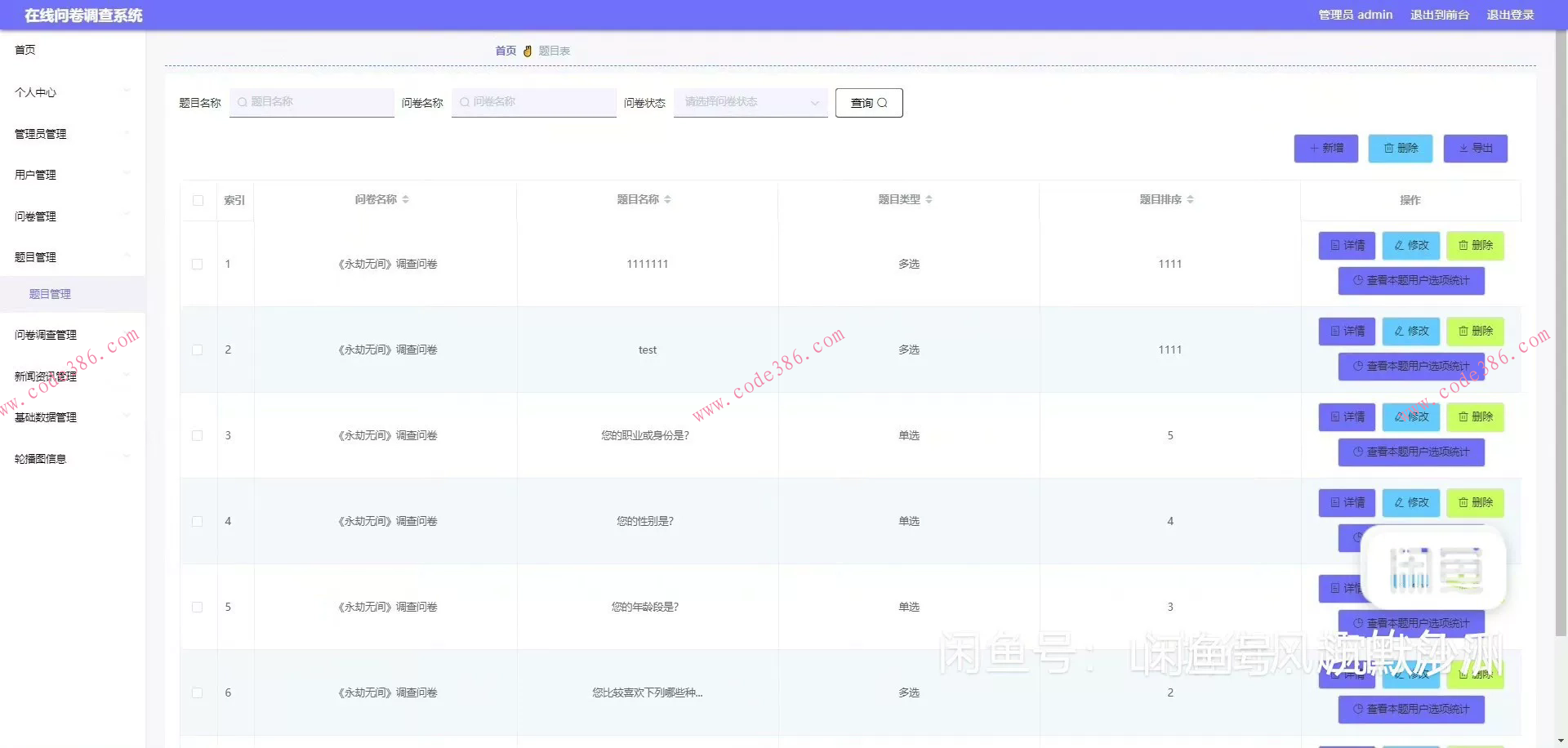Click the download icon on the 导出 button
Image resolution: width=1568 pixels, height=748 pixels.
pyautogui.click(x=1463, y=149)
